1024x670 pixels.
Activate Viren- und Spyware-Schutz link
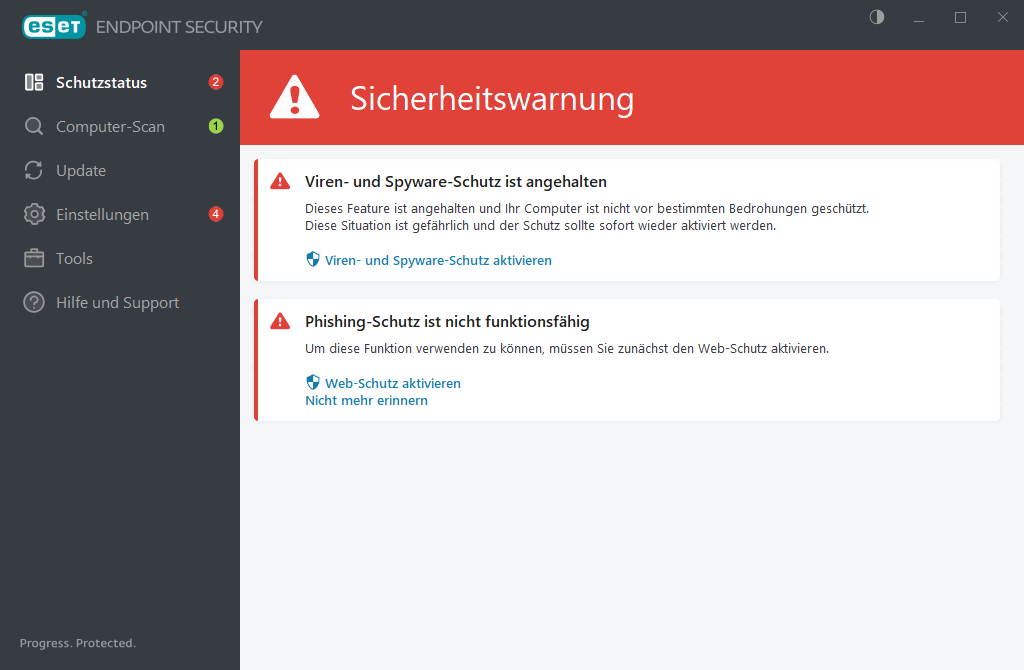coord(437,259)
